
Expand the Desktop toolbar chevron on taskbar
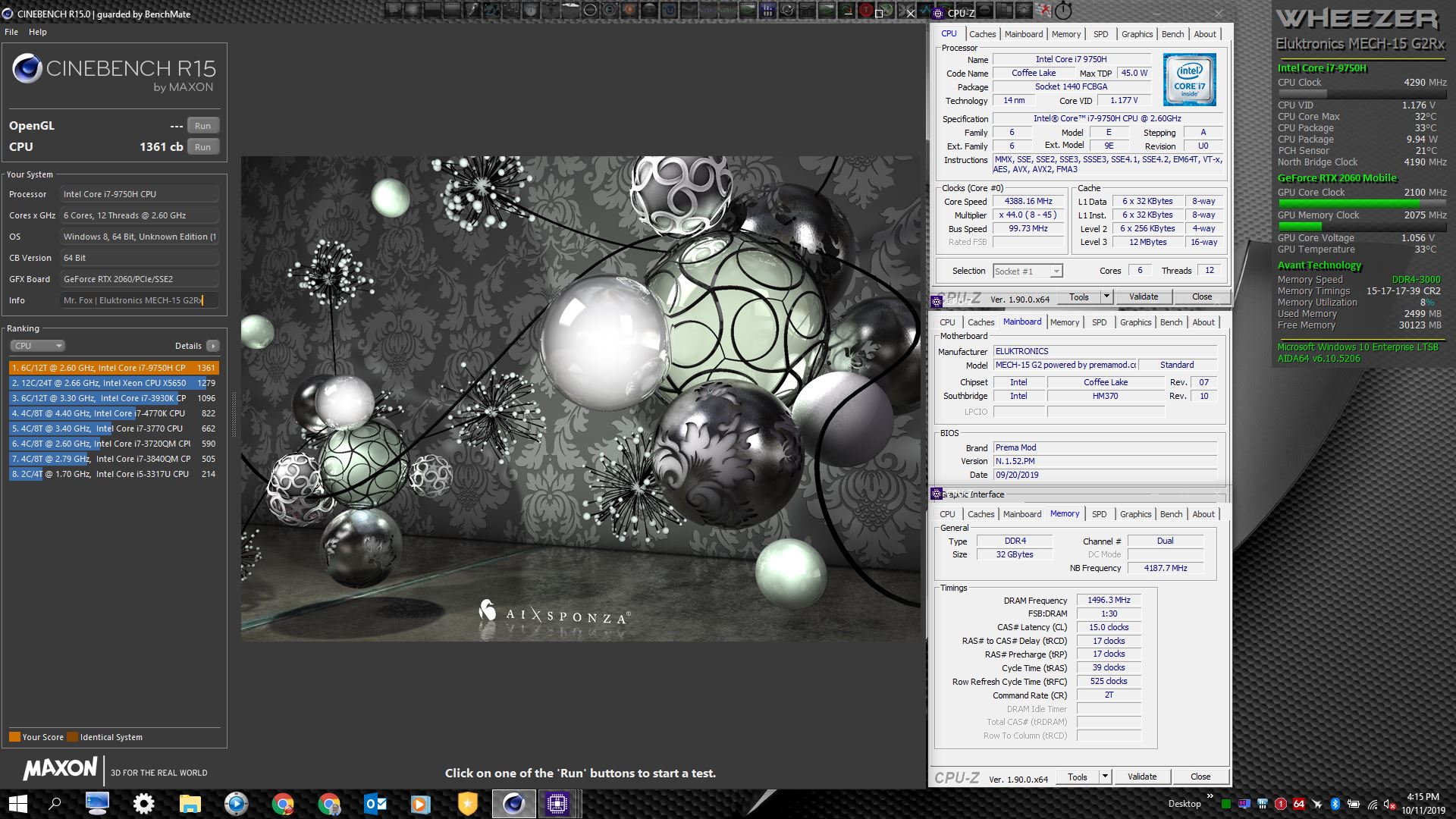tap(1210, 795)
